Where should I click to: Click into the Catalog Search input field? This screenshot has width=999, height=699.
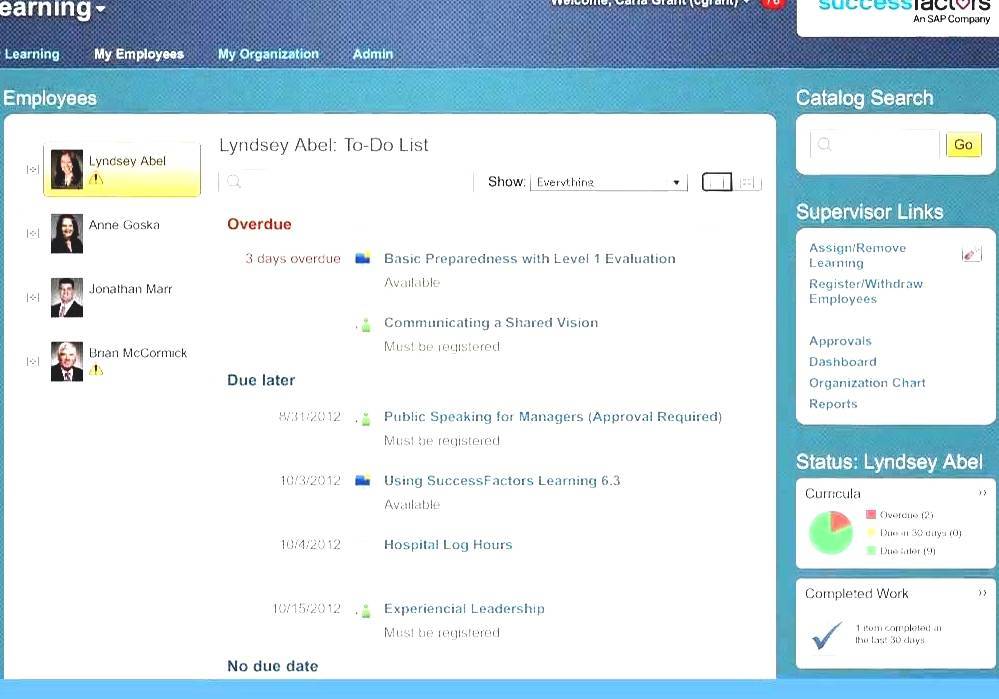pyautogui.click(x=874, y=144)
